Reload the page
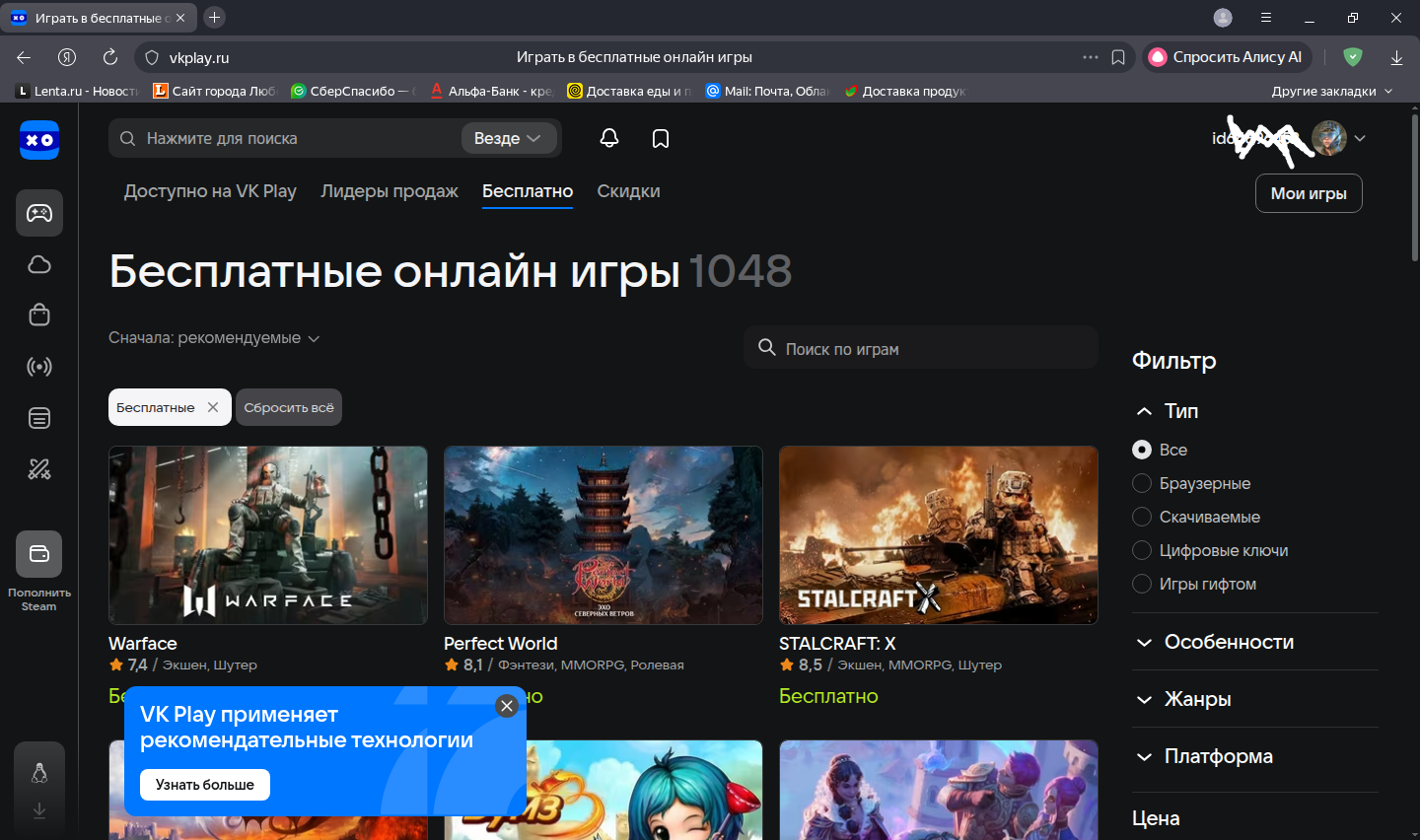The width and height of the screenshot is (1420, 840). pos(110,57)
